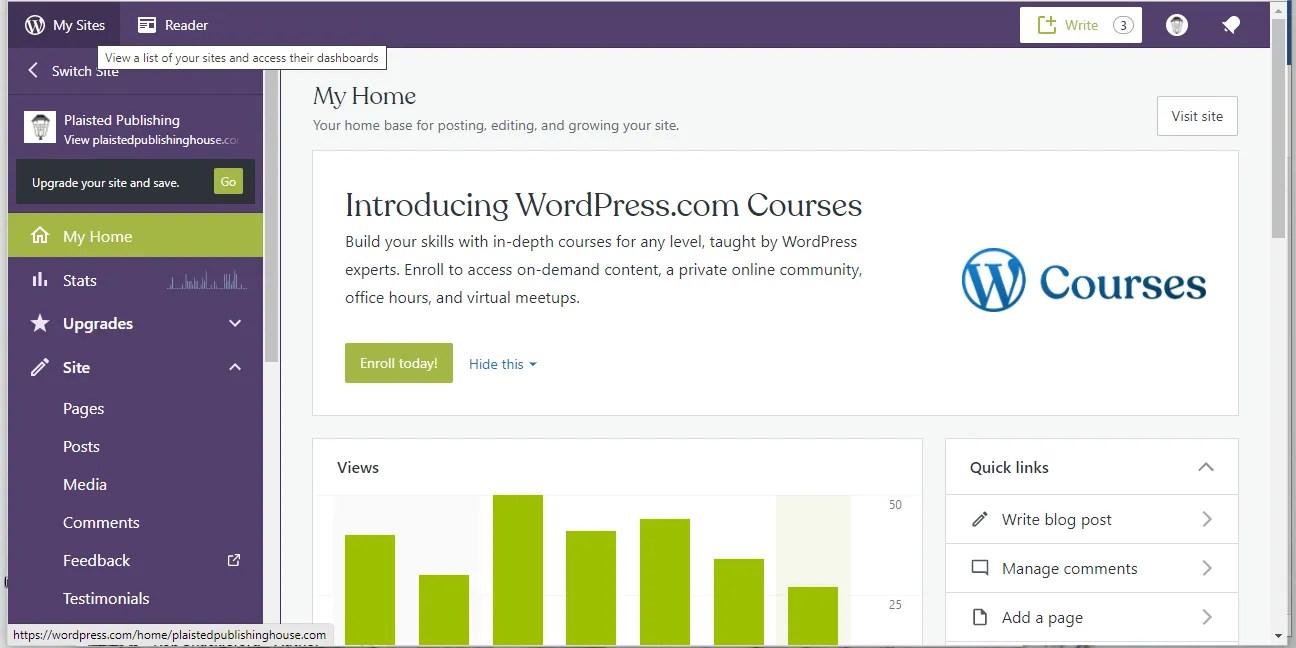Click the first Views chart bar

click(370, 590)
